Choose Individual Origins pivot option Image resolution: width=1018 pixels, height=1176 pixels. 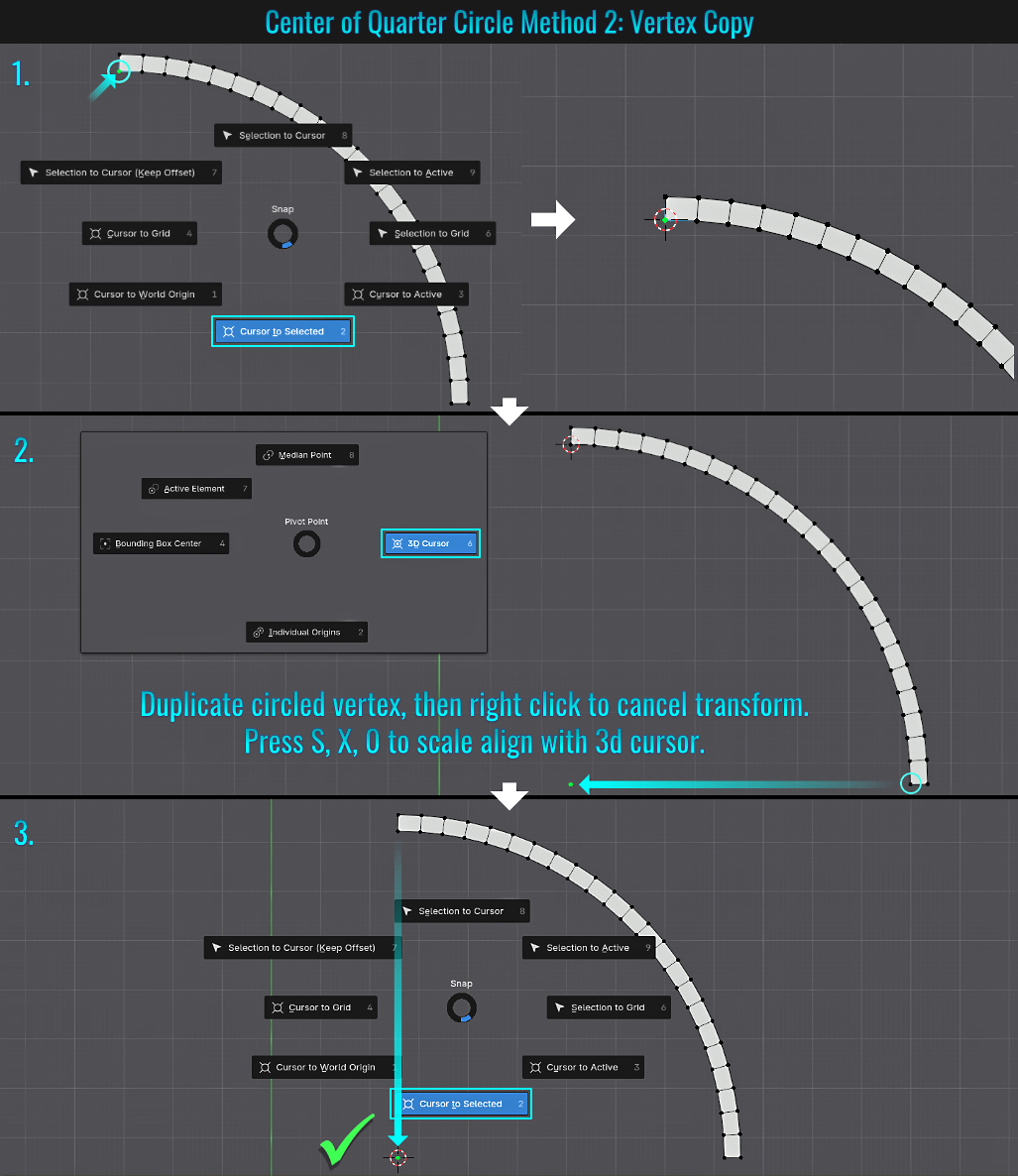(x=306, y=633)
